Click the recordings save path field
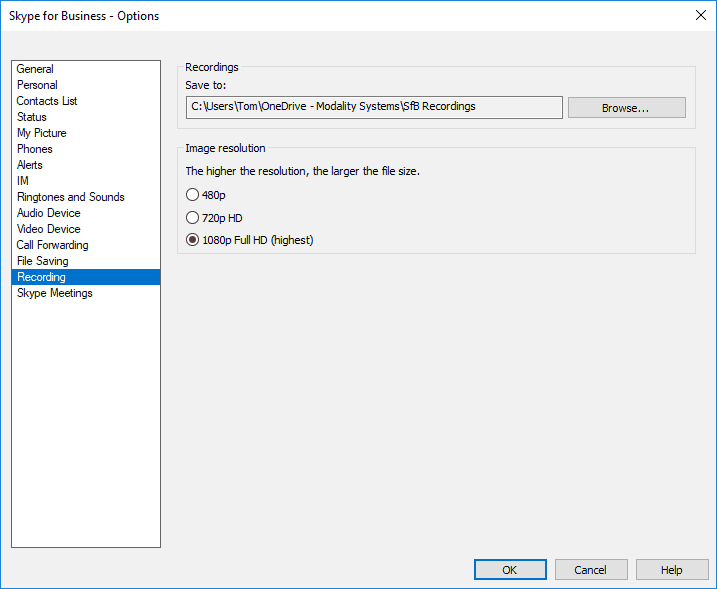The width and height of the screenshot is (717, 589). click(374, 107)
